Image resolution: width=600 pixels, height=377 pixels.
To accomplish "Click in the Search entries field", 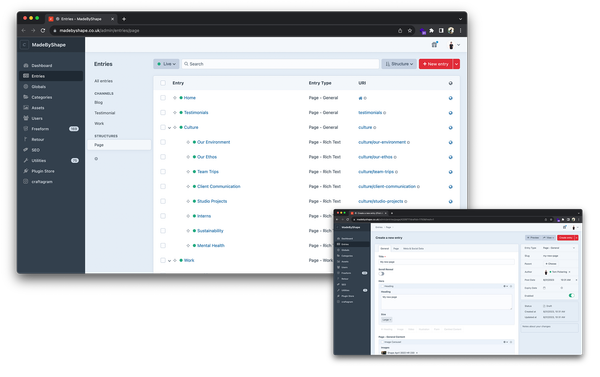I will coord(280,64).
